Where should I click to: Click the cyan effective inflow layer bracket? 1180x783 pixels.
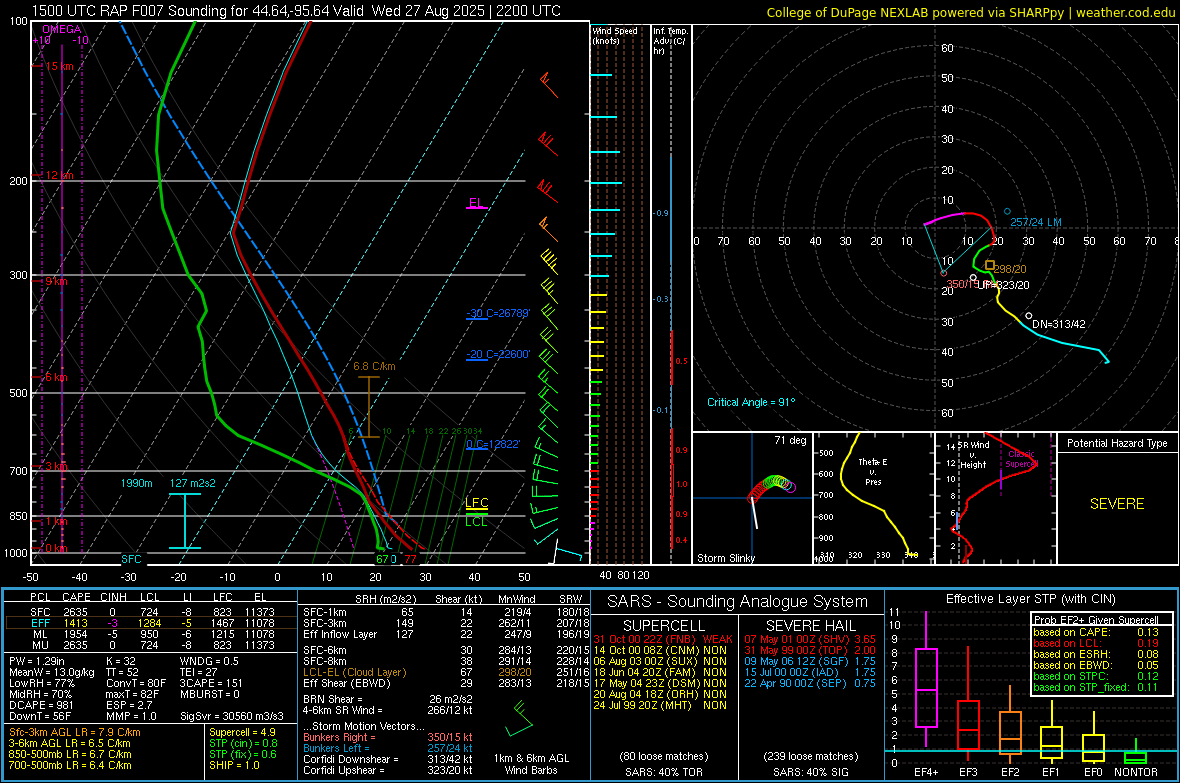pos(184,521)
